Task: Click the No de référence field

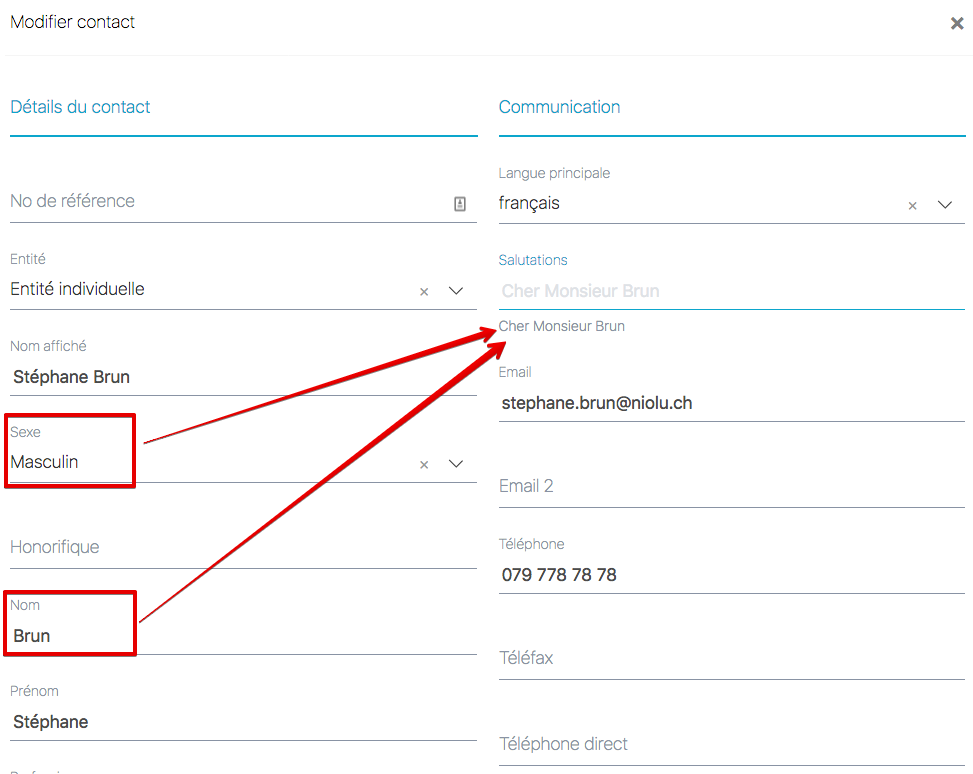Action: tap(220, 202)
